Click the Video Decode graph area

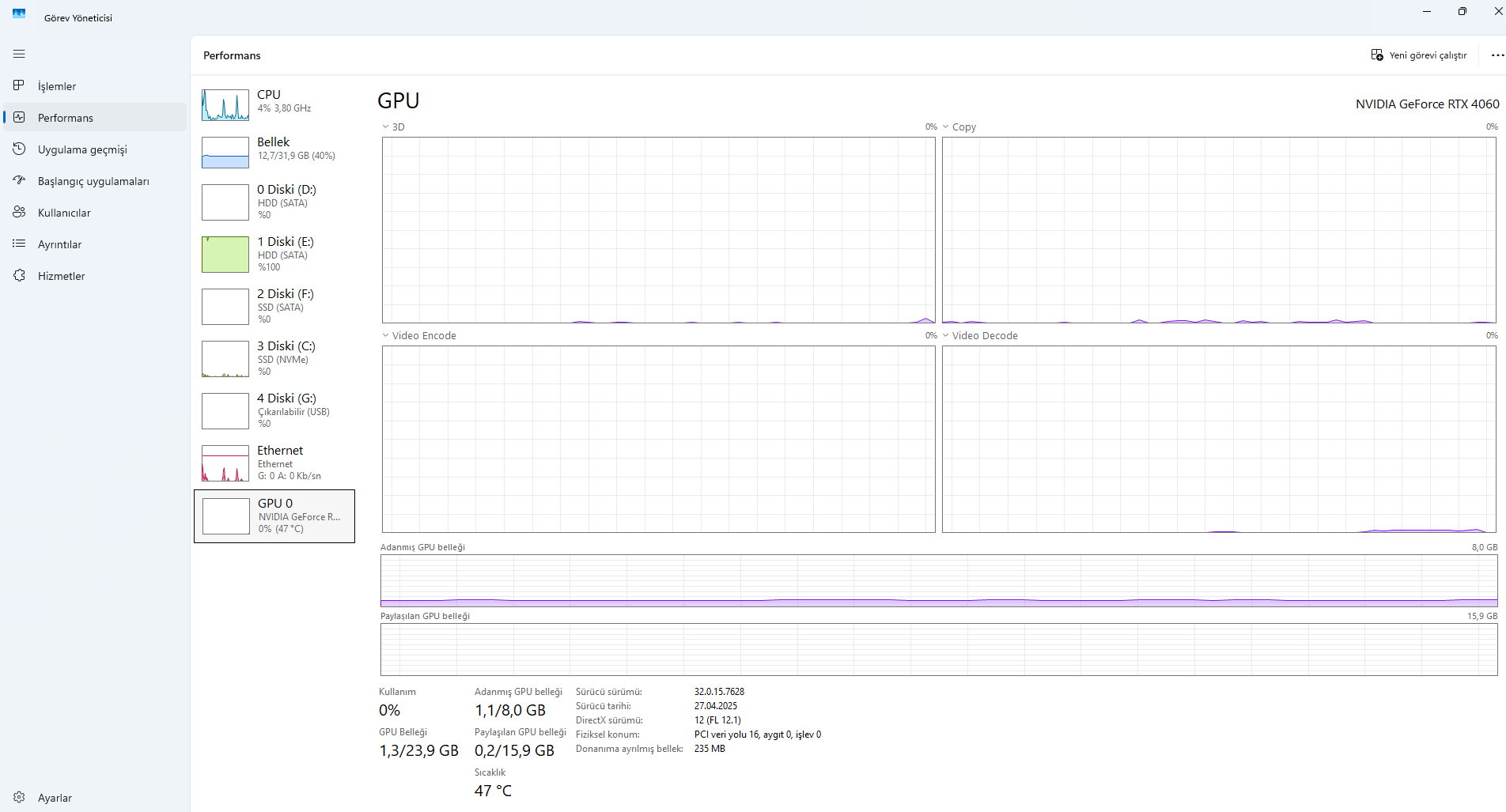[1219, 439]
